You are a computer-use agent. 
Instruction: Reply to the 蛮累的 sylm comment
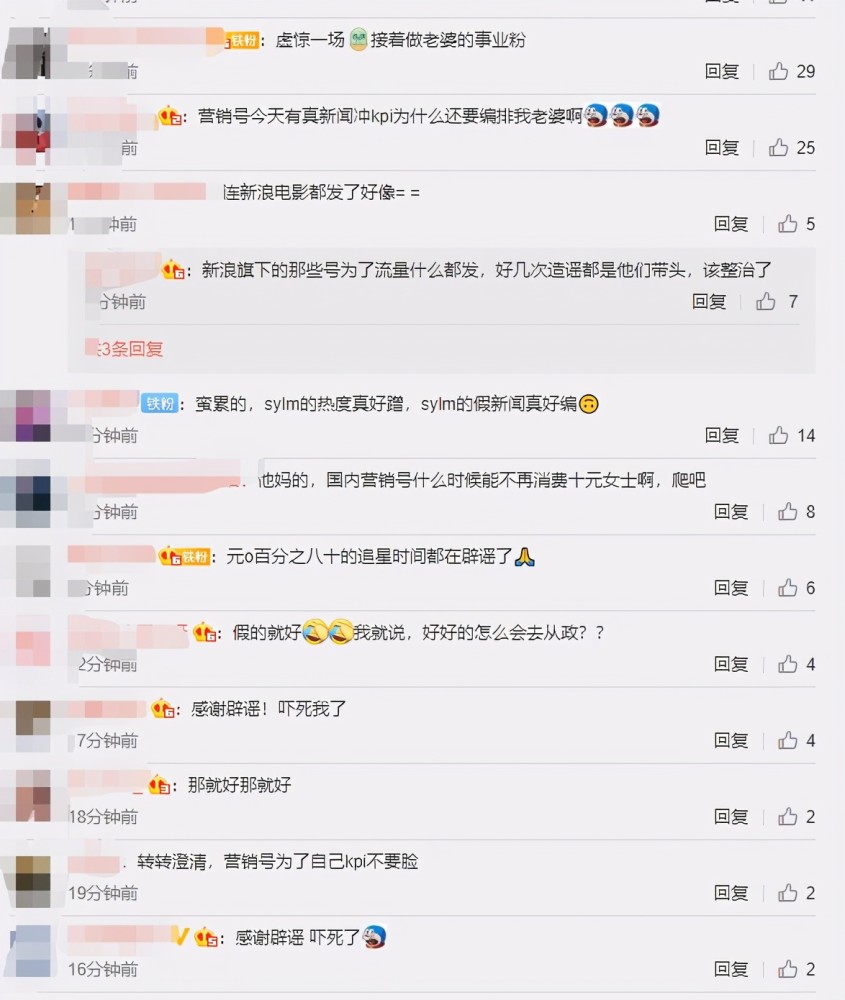coord(722,435)
